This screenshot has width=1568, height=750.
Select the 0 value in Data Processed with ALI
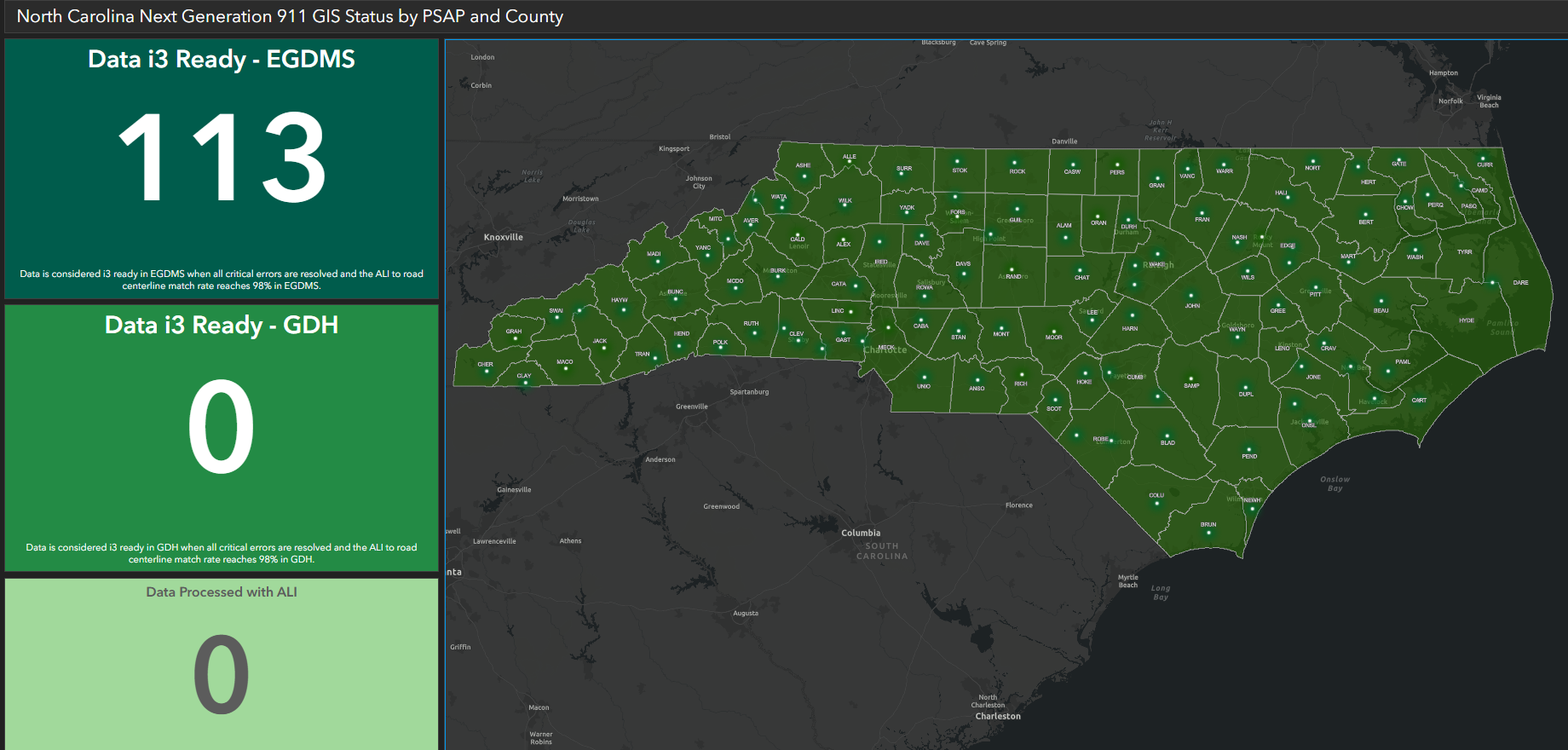coord(222,673)
